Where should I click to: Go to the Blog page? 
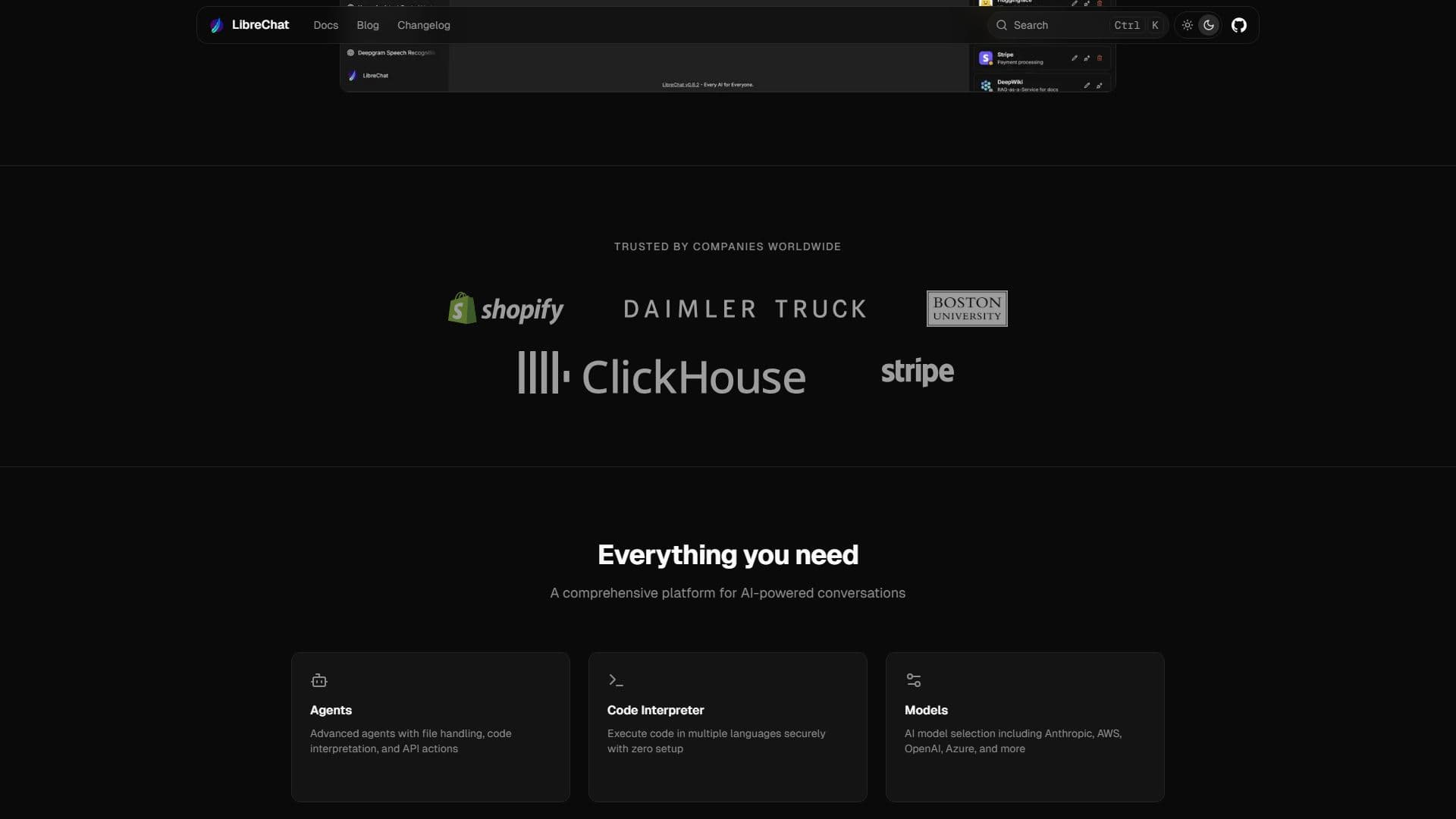point(367,25)
